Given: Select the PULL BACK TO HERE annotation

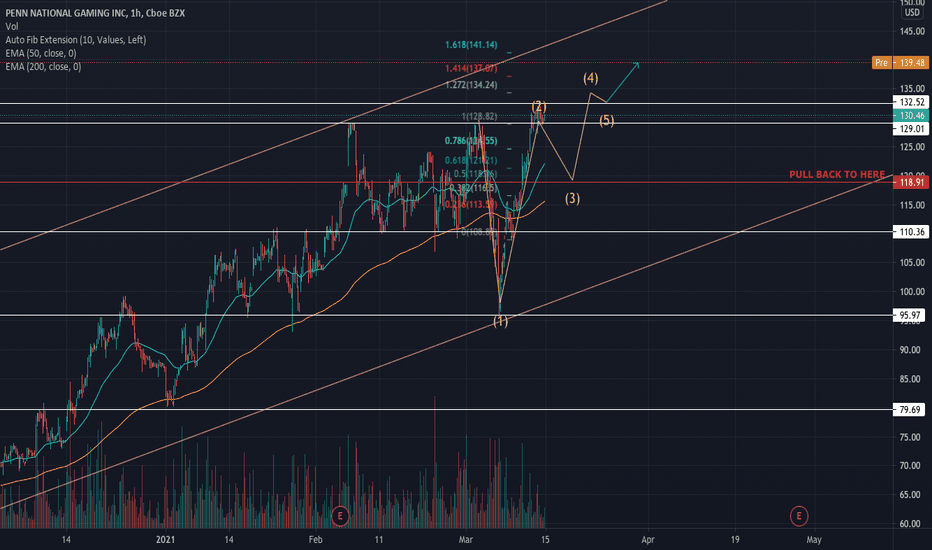Looking at the screenshot, I should click(837, 174).
